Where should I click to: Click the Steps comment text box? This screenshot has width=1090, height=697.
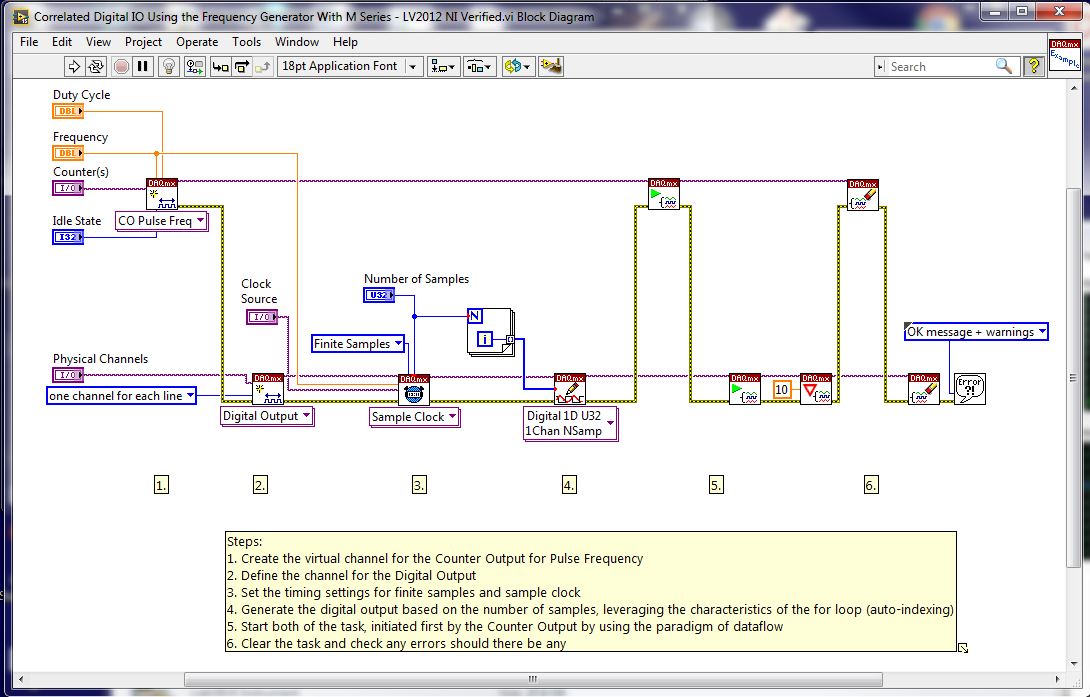591,591
